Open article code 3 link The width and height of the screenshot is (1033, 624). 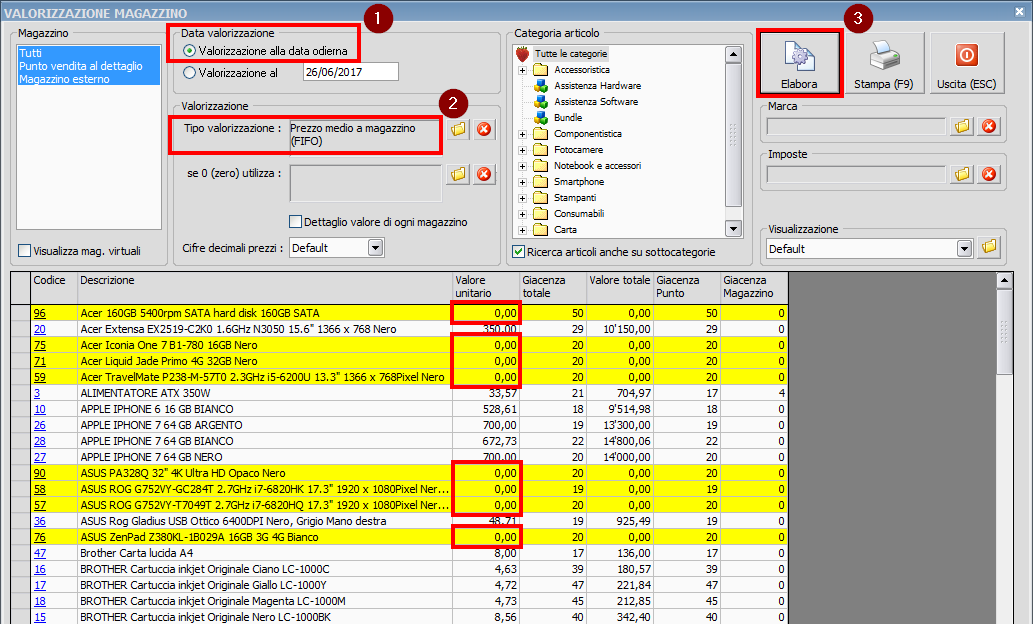[37, 393]
